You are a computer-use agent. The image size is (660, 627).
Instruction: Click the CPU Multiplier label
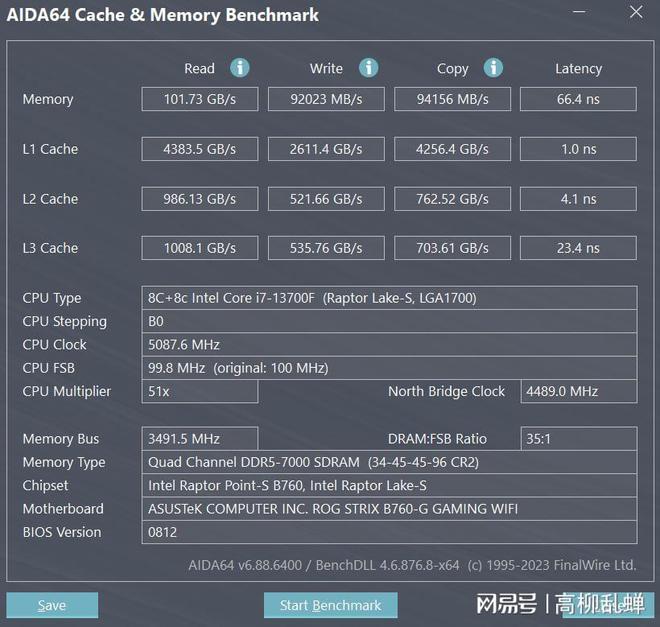click(x=67, y=392)
